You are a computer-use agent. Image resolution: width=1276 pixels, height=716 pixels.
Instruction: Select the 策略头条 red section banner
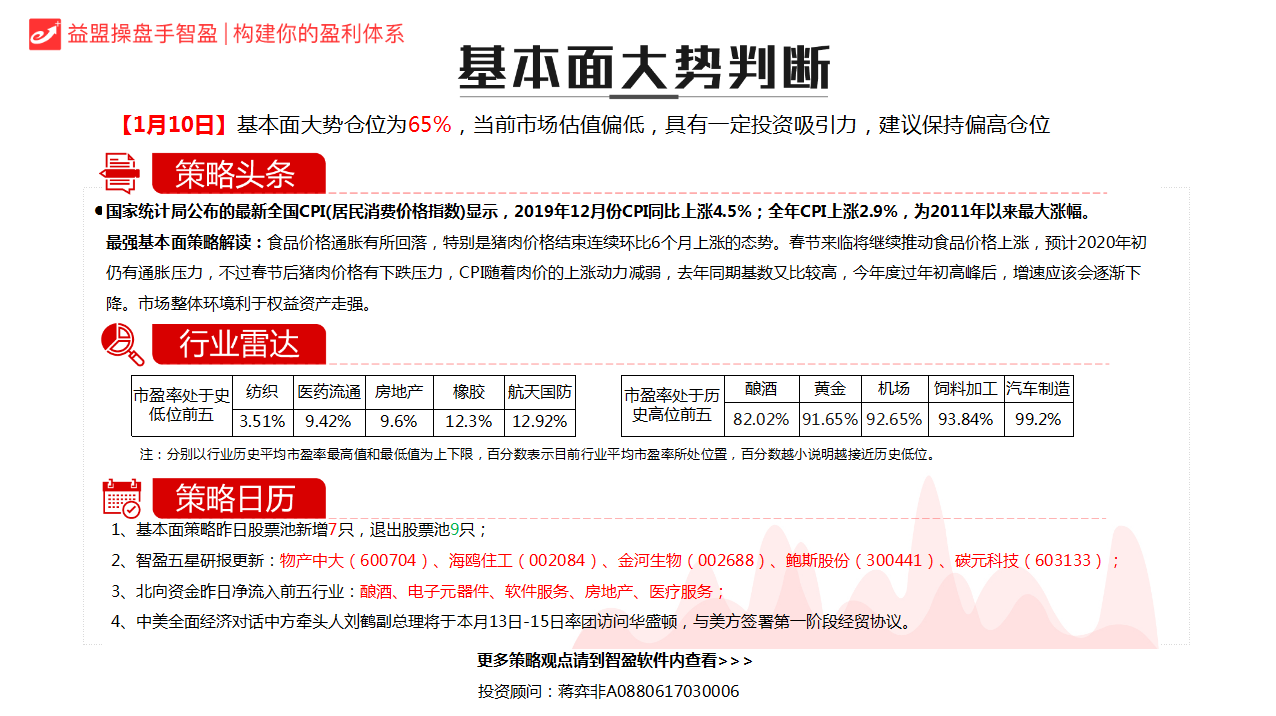[238, 174]
